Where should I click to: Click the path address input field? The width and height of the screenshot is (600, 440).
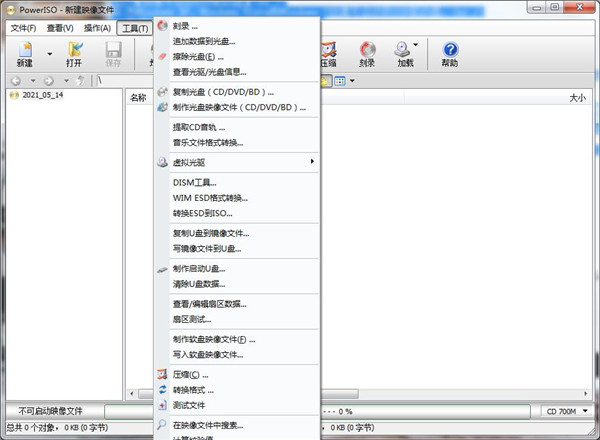[x=125, y=81]
